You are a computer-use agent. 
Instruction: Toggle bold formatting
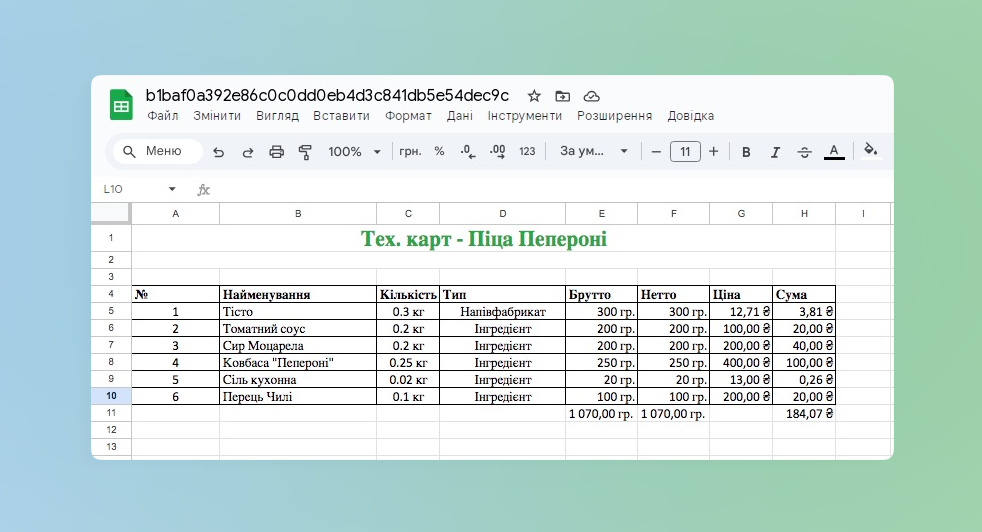coord(745,152)
